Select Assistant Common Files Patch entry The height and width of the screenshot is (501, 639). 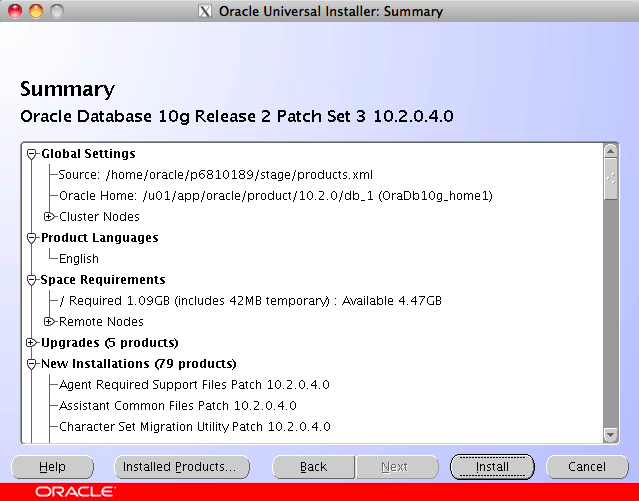tap(177, 406)
